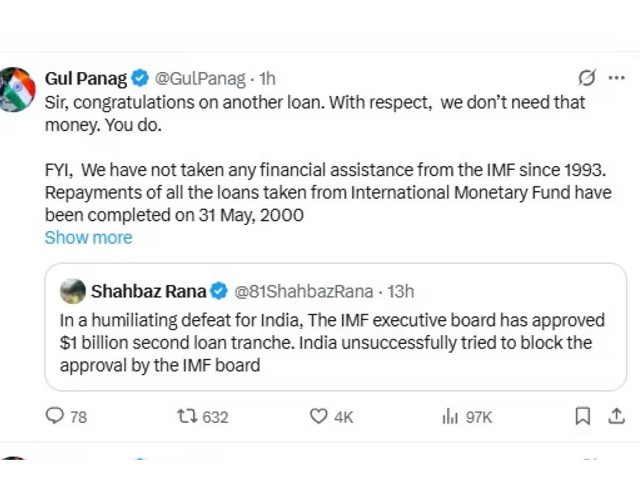View analytics showing 97K views

pyautogui.click(x=450, y=417)
